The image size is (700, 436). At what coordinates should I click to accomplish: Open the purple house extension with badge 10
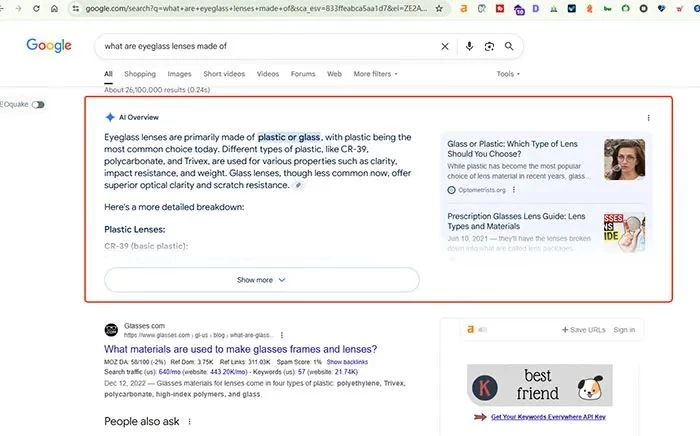(519, 9)
